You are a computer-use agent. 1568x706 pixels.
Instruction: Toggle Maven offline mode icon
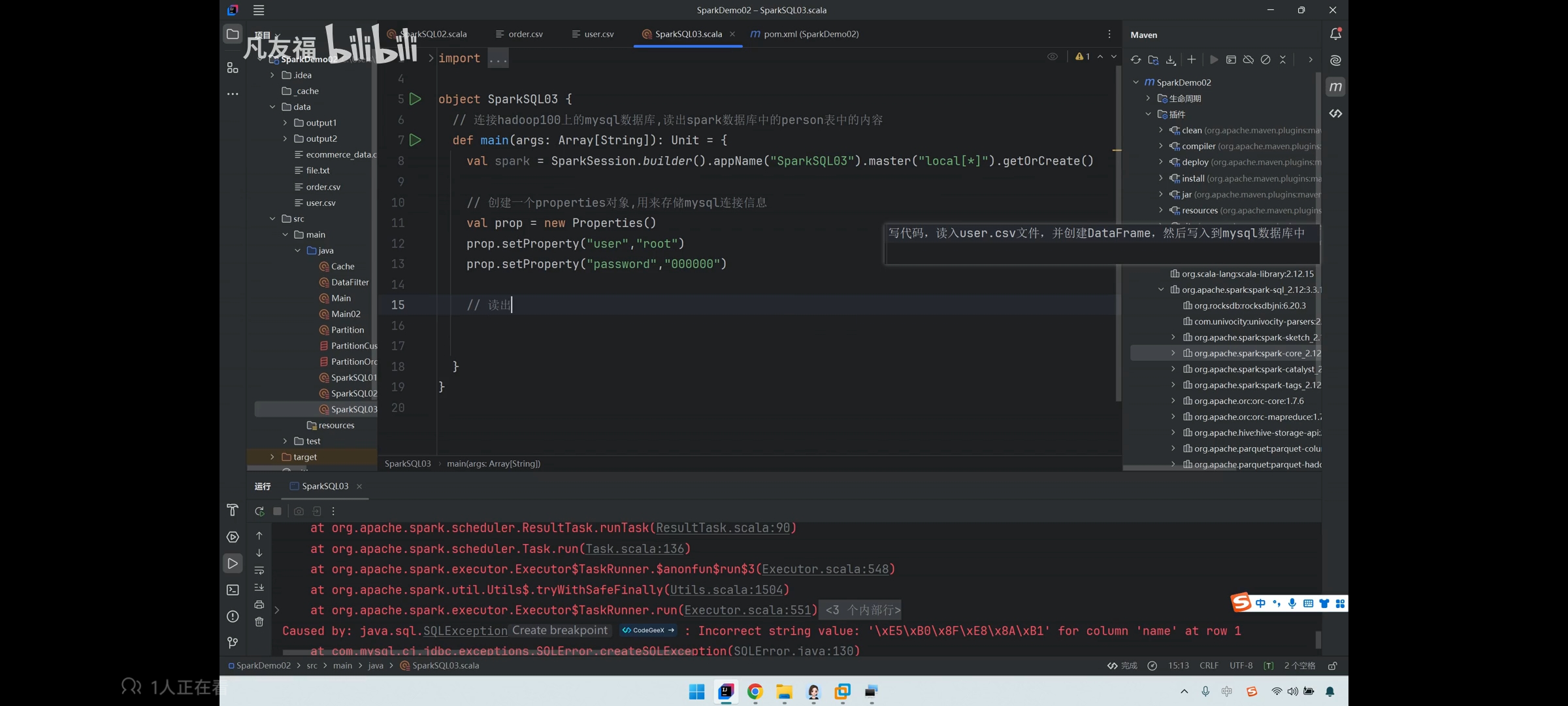1249,59
